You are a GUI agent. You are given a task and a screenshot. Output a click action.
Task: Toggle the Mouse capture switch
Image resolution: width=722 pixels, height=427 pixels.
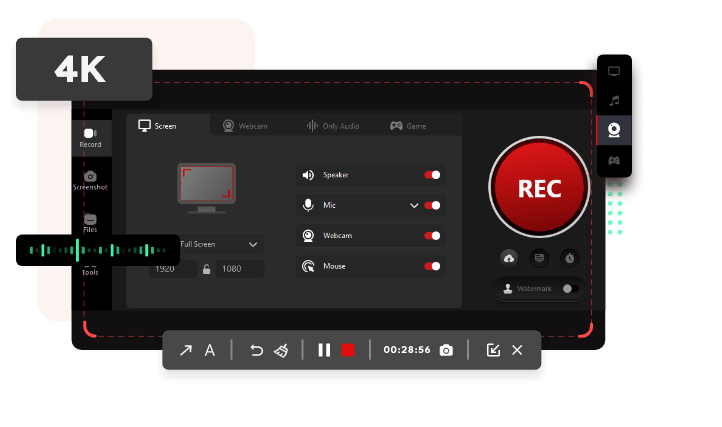pyautogui.click(x=432, y=266)
